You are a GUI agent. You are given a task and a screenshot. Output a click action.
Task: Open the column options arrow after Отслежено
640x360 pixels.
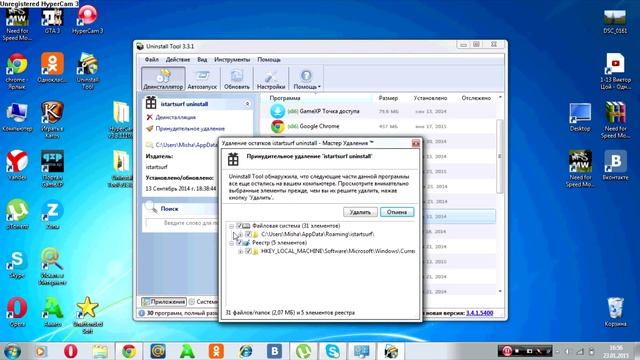500,98
